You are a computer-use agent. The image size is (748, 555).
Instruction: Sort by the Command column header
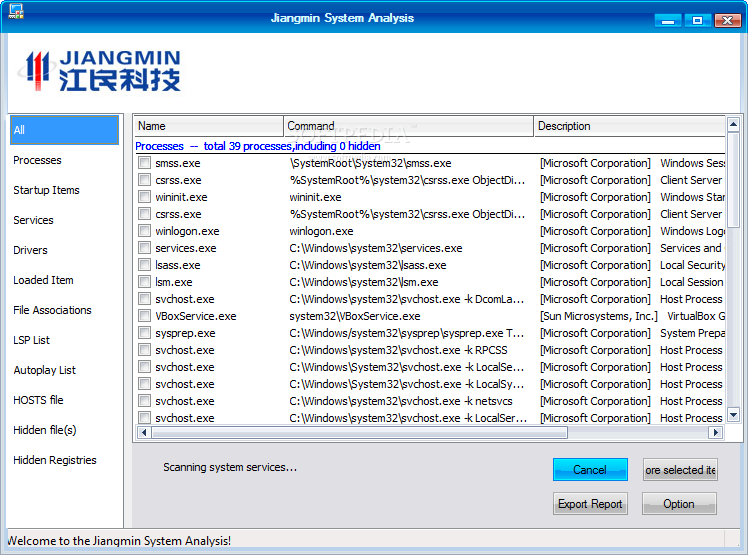coord(409,126)
